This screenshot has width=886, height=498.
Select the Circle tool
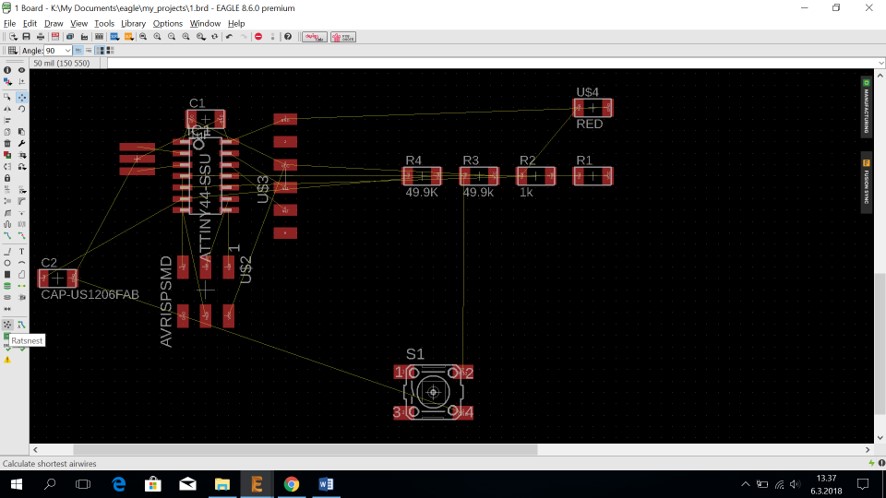[7, 263]
